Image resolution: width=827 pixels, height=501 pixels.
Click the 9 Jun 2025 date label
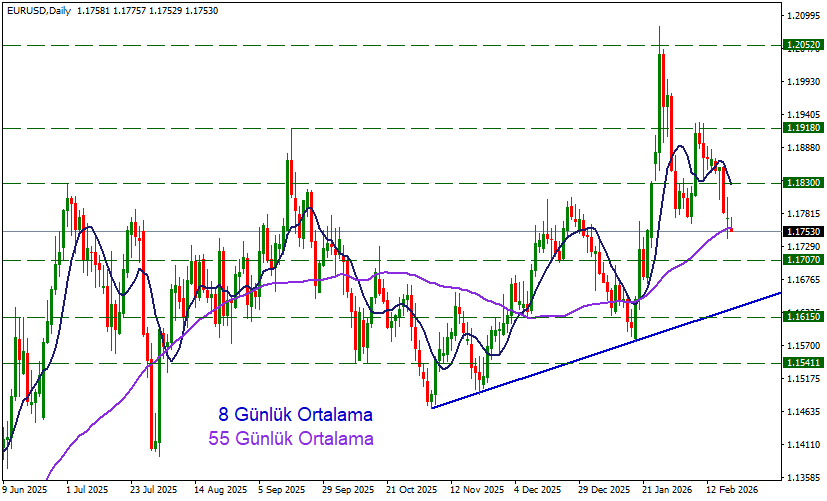tap(24, 490)
